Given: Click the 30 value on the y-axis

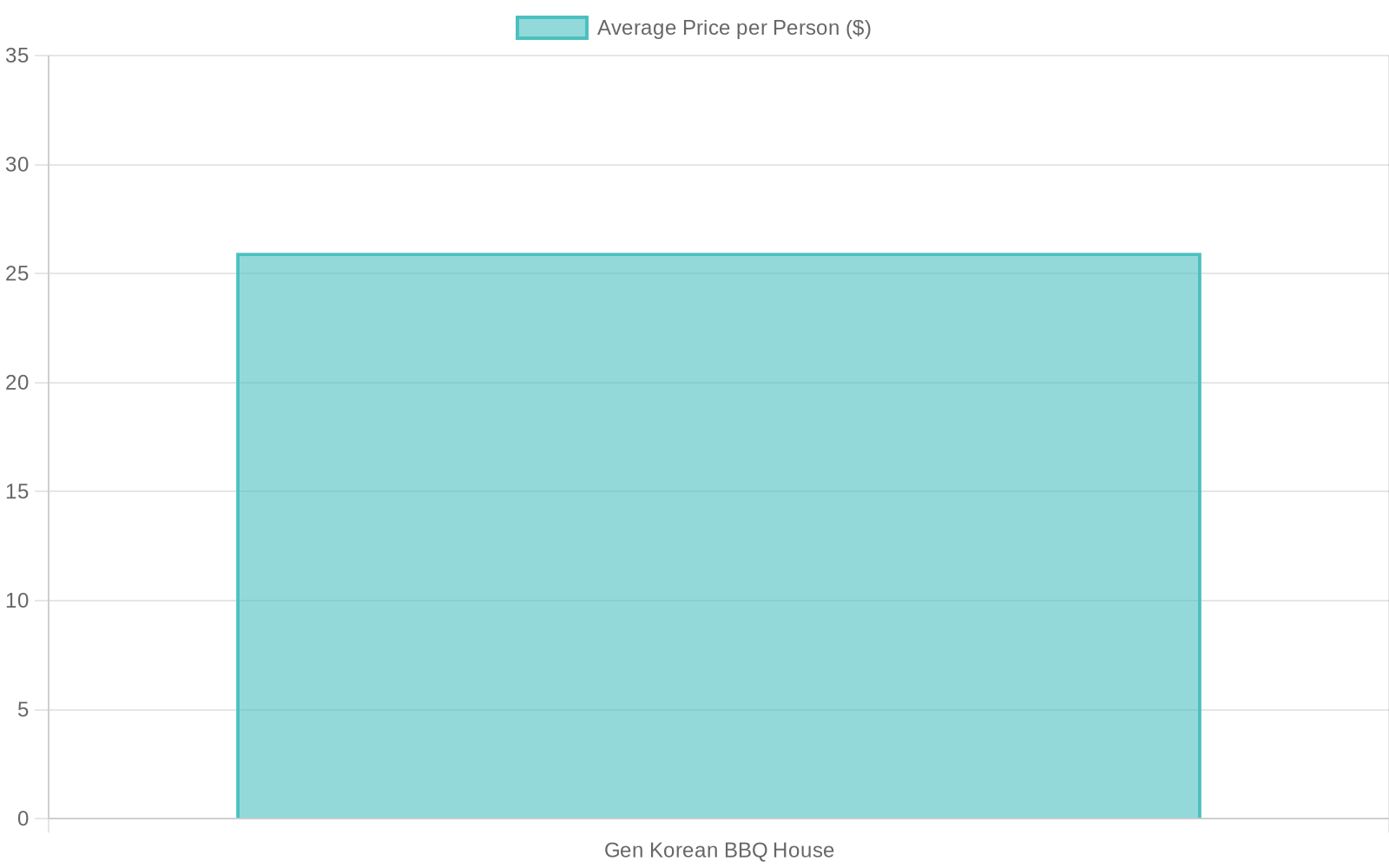Looking at the screenshot, I should [17, 164].
